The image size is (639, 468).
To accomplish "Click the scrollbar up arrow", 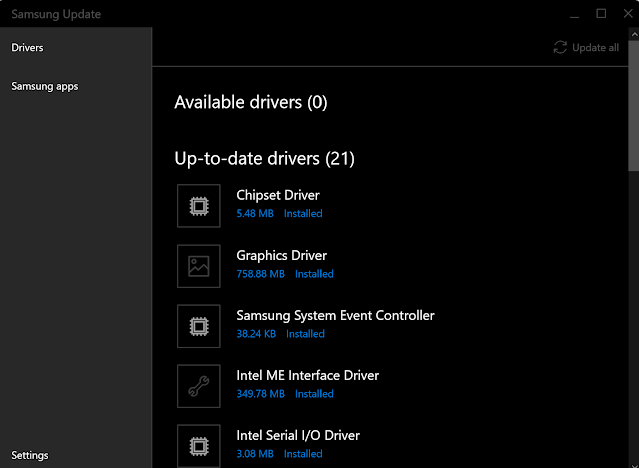I will coord(634,33).
